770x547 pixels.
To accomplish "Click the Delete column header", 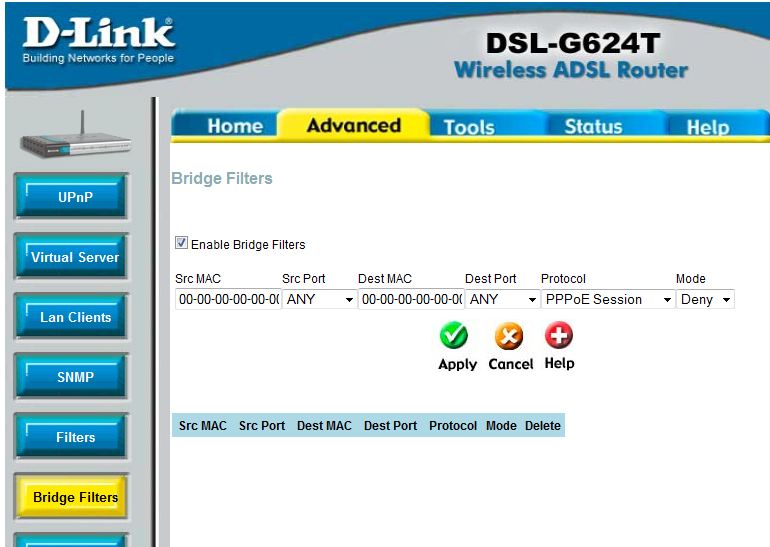I will coord(543,425).
